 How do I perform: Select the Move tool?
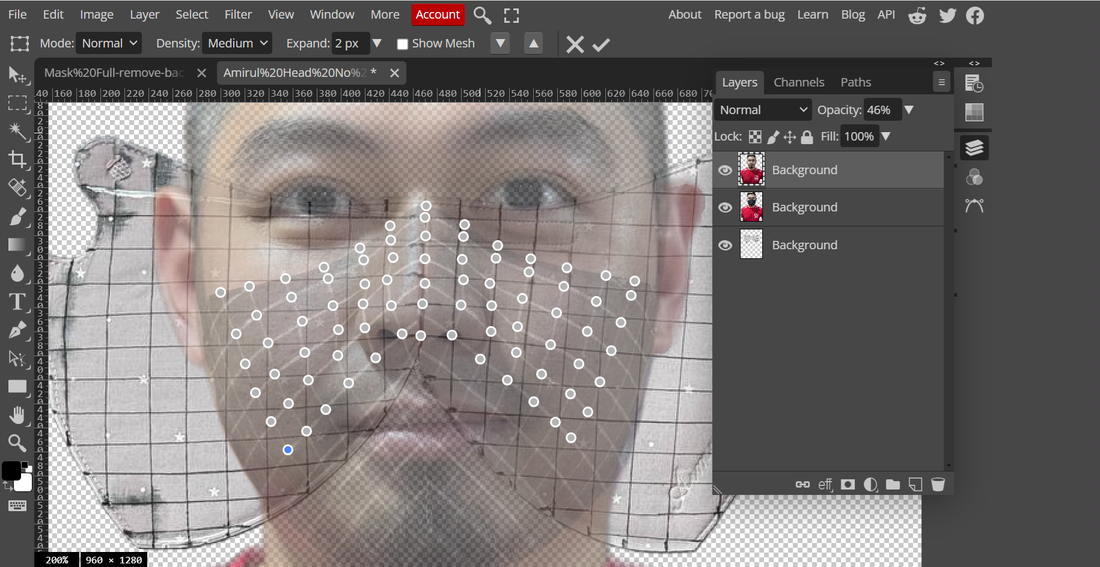[17, 74]
